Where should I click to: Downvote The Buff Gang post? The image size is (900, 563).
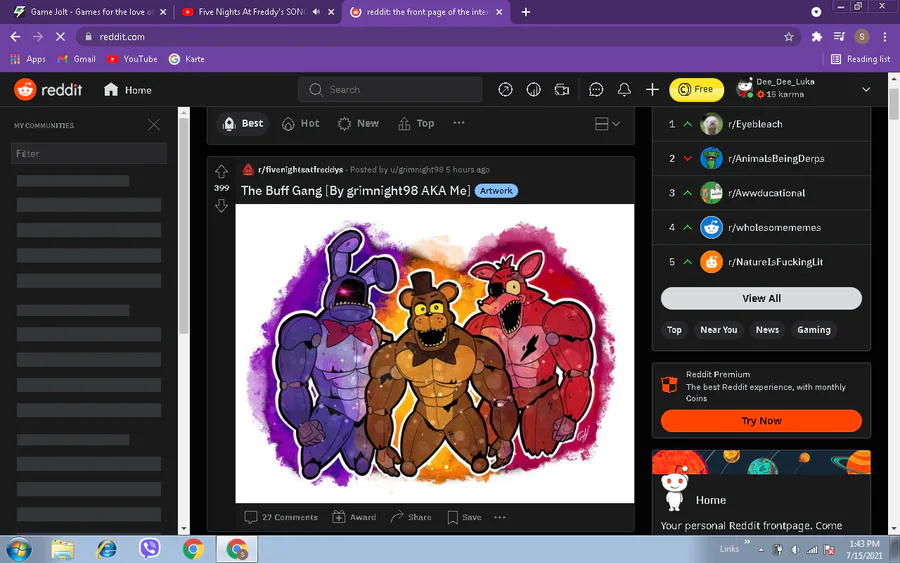tap(221, 205)
